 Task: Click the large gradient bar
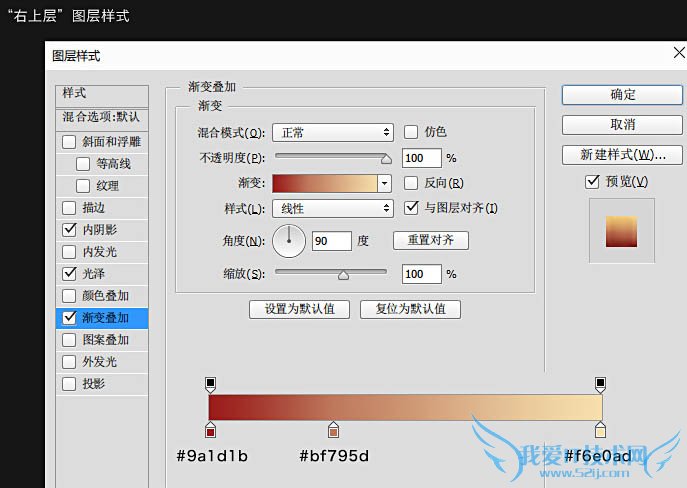point(405,407)
